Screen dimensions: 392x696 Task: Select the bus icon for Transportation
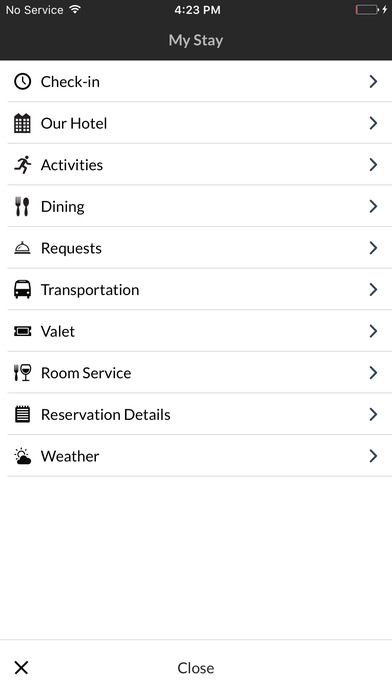(x=22, y=289)
